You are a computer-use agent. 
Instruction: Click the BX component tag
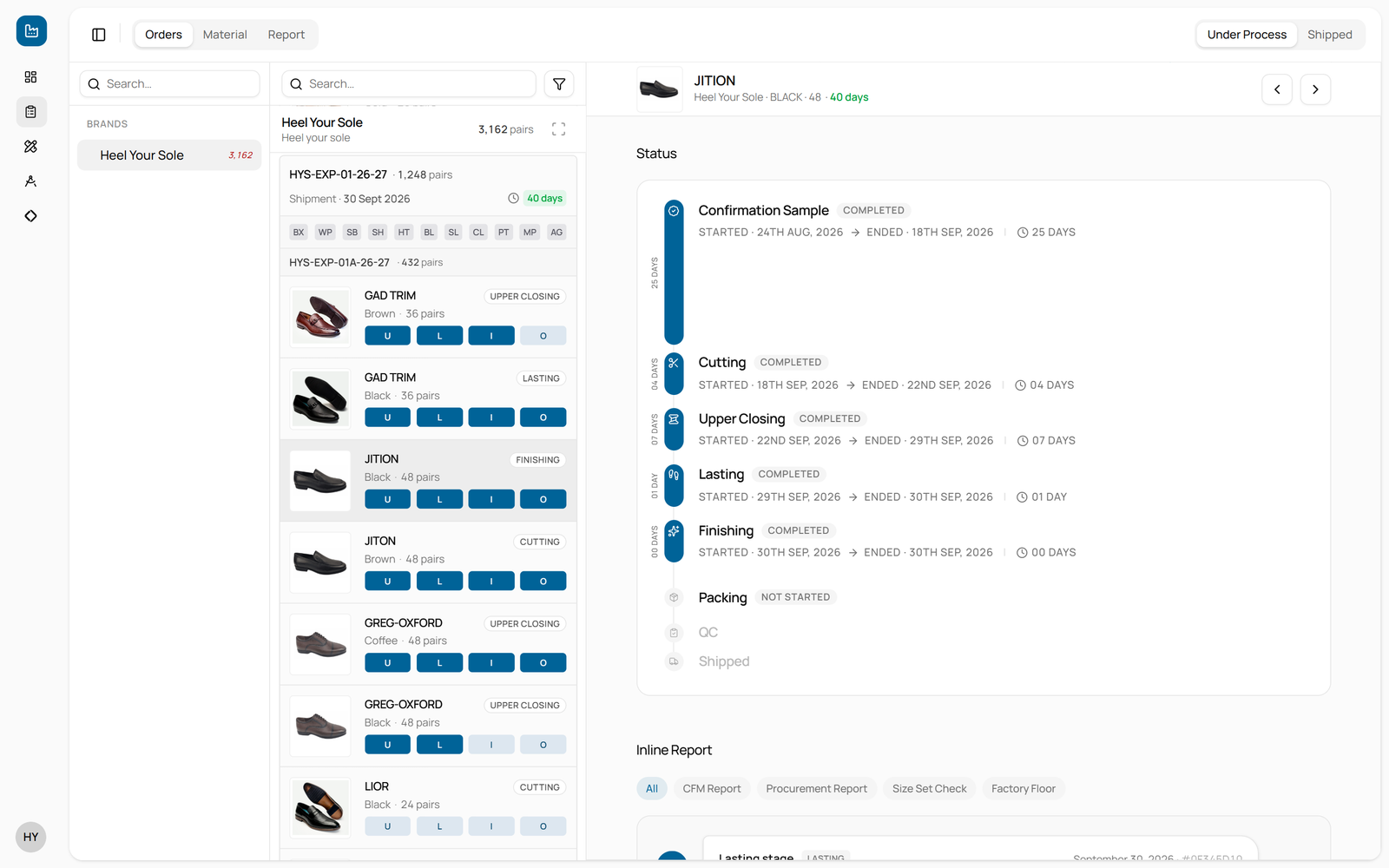pos(299,232)
